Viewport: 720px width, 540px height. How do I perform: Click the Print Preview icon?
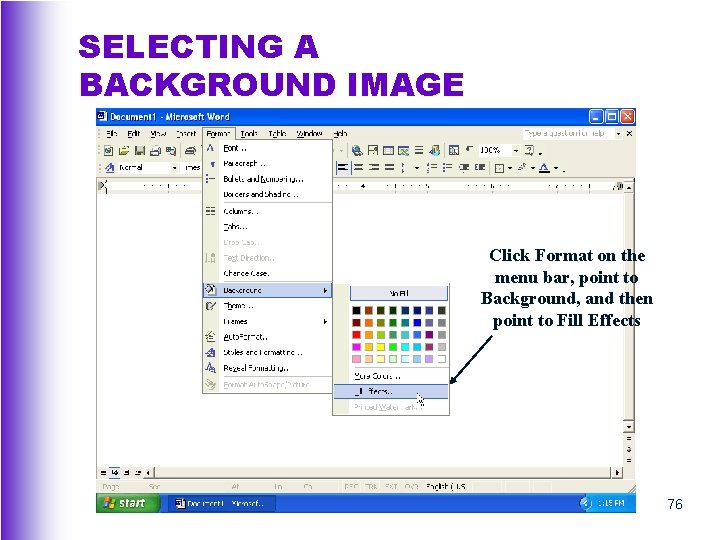tap(171, 150)
